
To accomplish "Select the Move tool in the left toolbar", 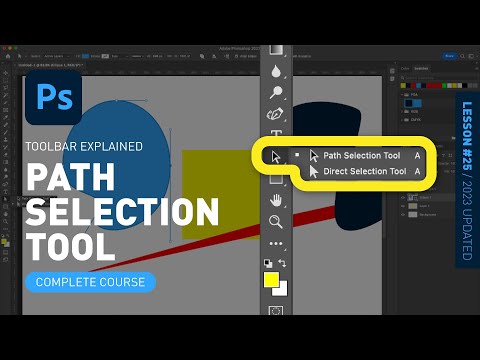I will click(x=5, y=73).
